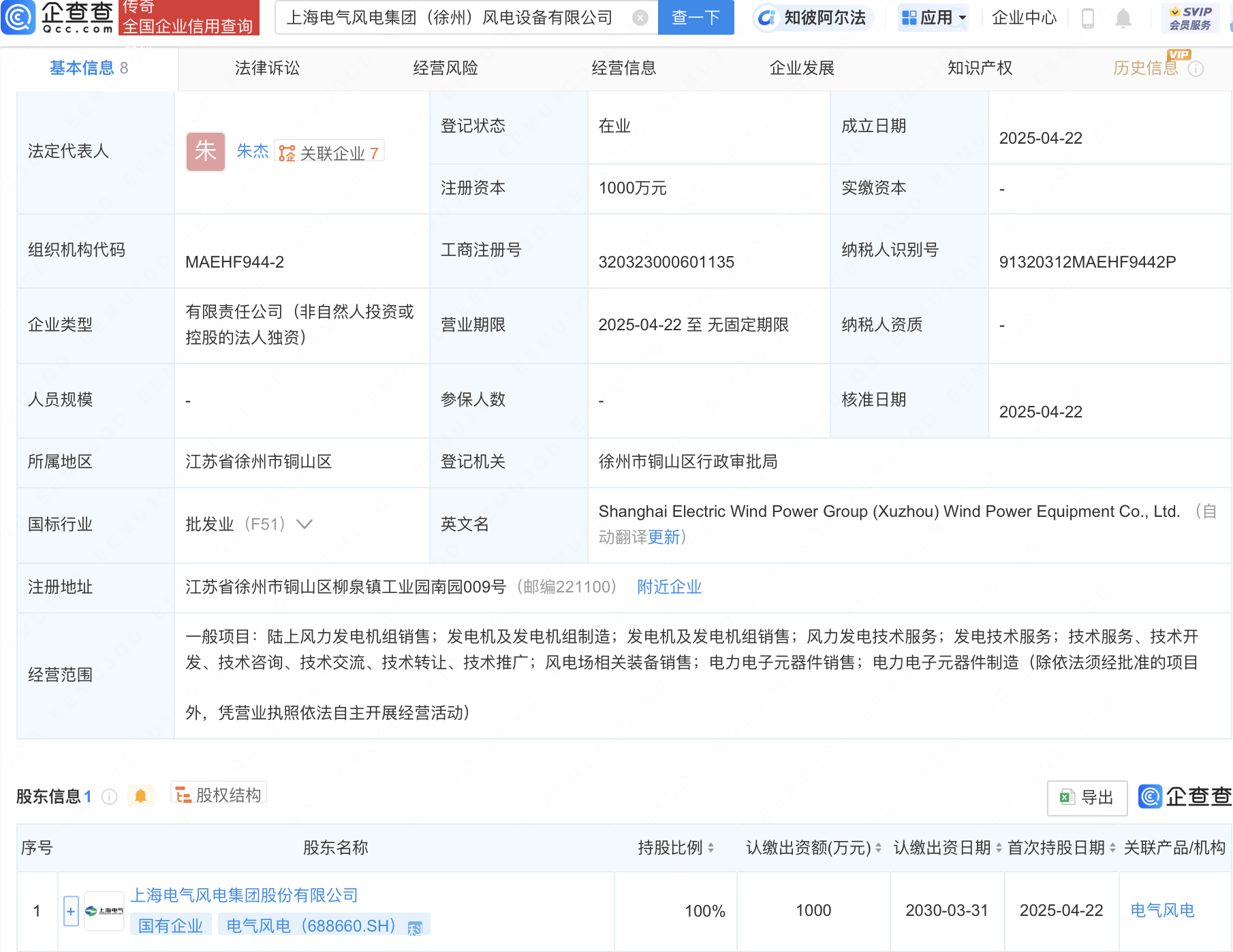The image size is (1233, 952).
Task: Expand the 批发业 (F51) industry dropdown
Action: (x=304, y=524)
